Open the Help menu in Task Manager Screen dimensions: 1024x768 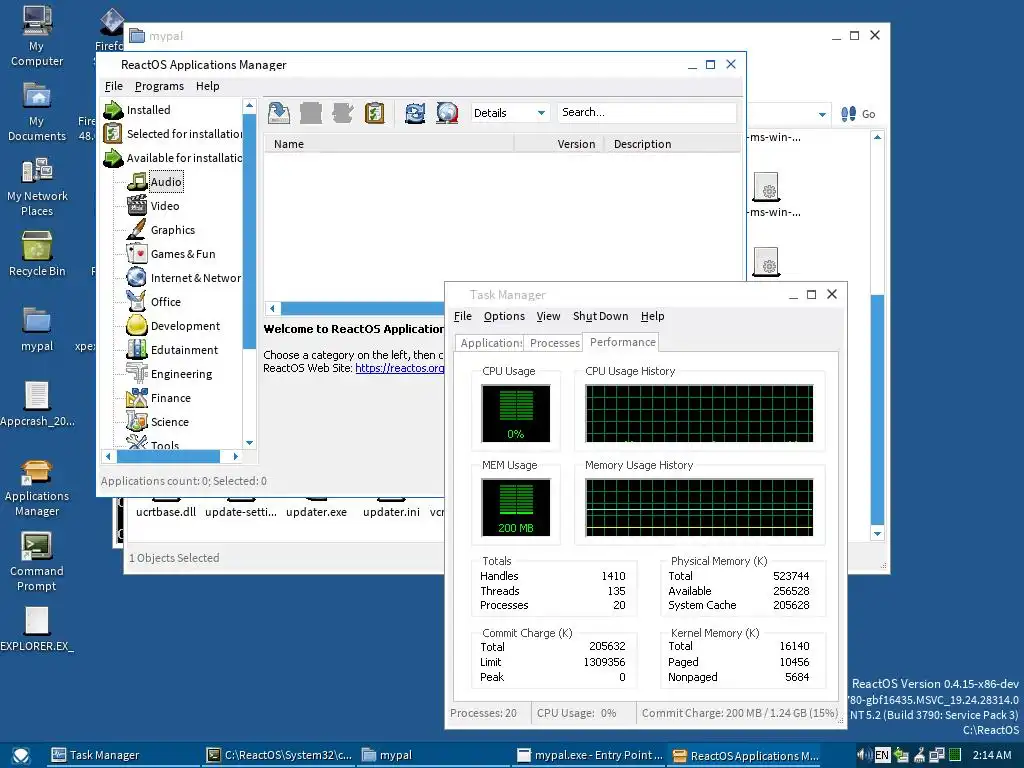click(x=652, y=316)
